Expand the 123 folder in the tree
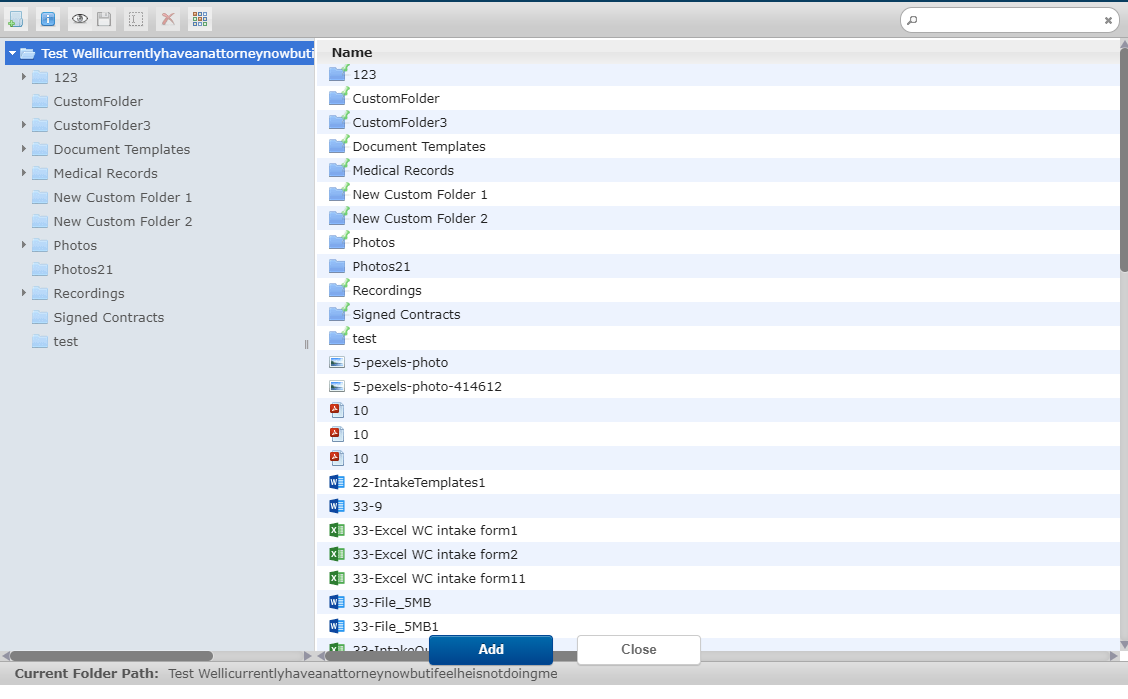1128x699 pixels. coord(25,77)
